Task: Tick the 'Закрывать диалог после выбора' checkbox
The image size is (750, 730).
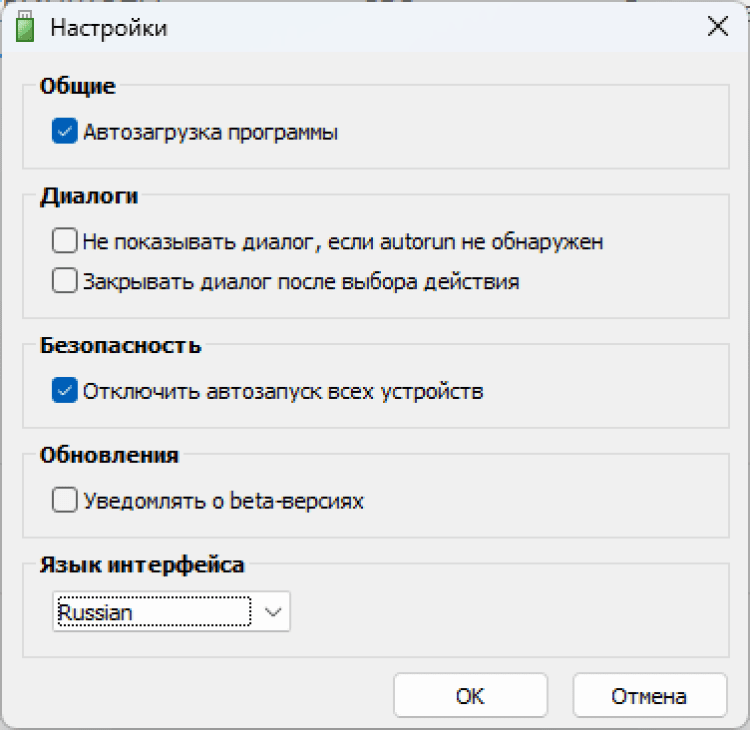Action: (x=65, y=281)
